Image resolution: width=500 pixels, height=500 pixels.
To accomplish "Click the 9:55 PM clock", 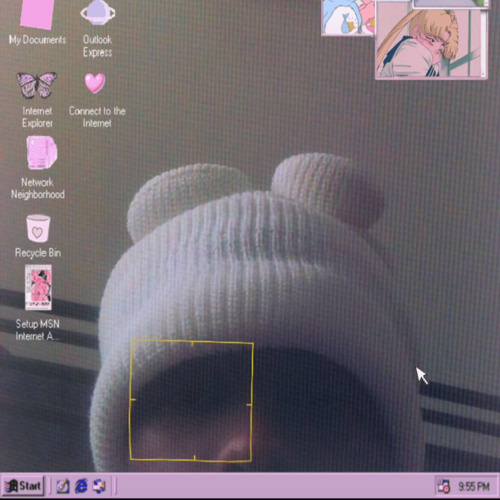I will click(x=473, y=487).
